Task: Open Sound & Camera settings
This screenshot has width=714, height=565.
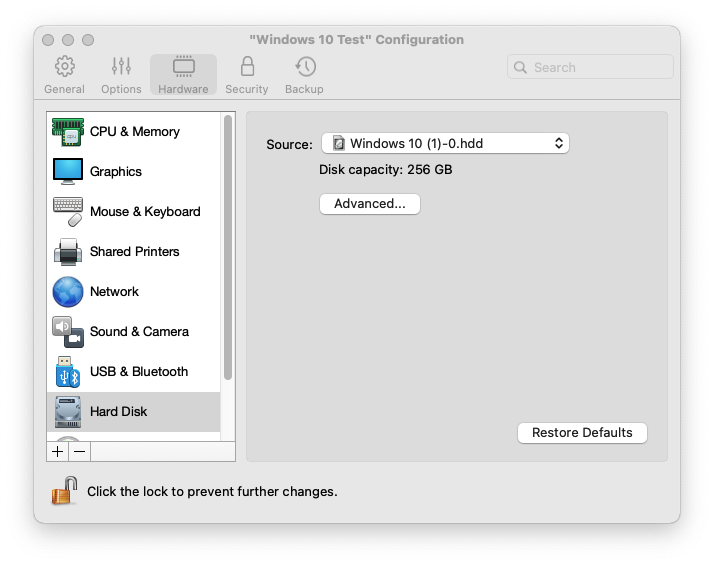Action: point(138,332)
